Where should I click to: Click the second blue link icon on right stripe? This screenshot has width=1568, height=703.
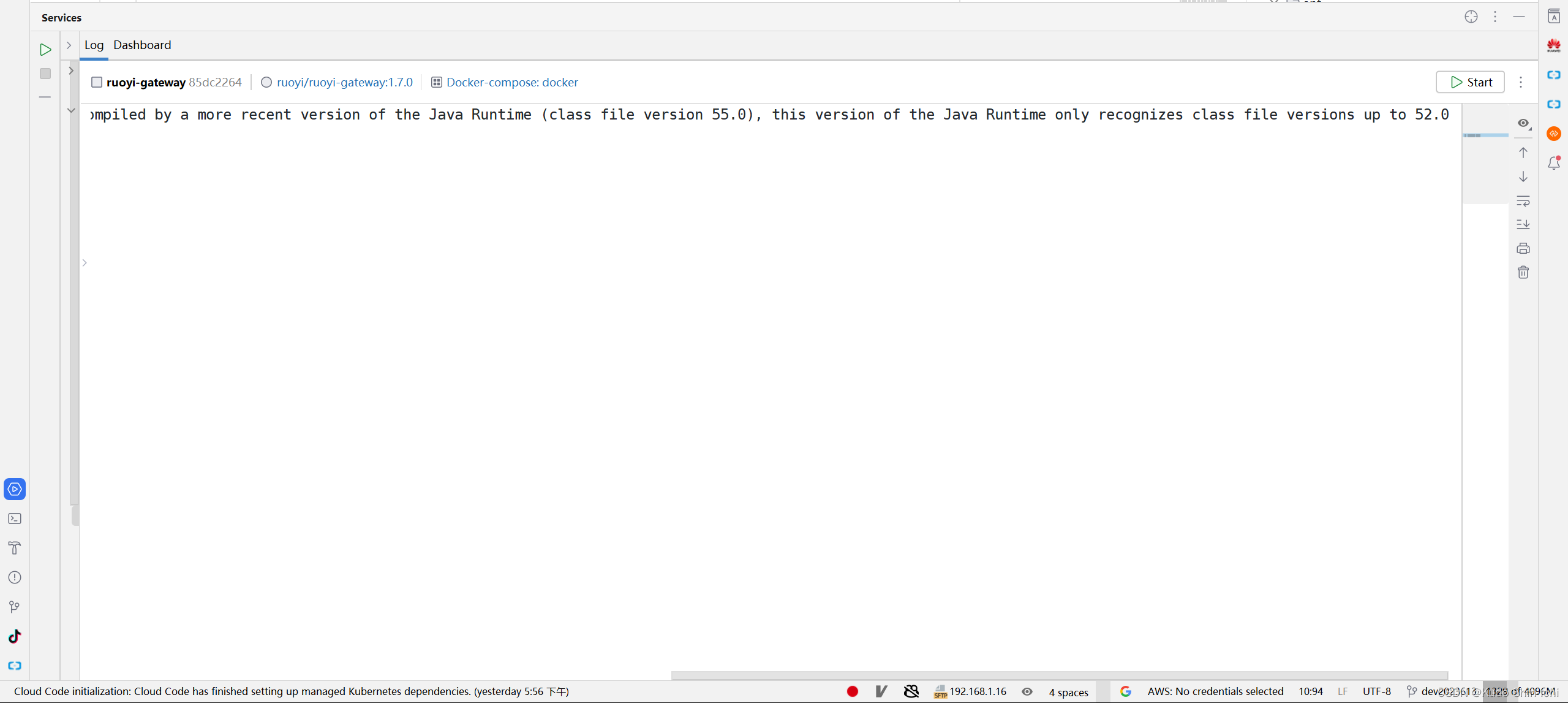click(1554, 104)
